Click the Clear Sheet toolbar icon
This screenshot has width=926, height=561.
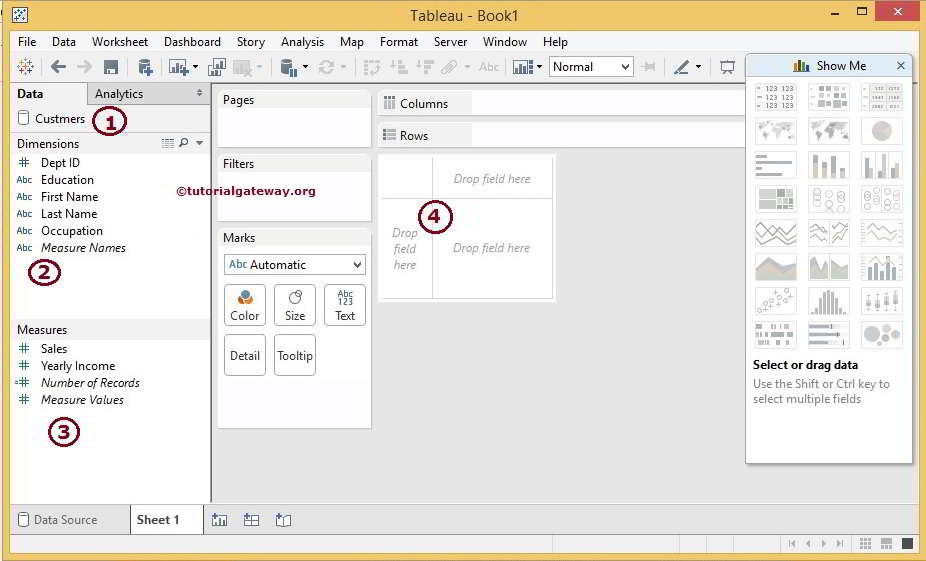pyautogui.click(x=243, y=67)
